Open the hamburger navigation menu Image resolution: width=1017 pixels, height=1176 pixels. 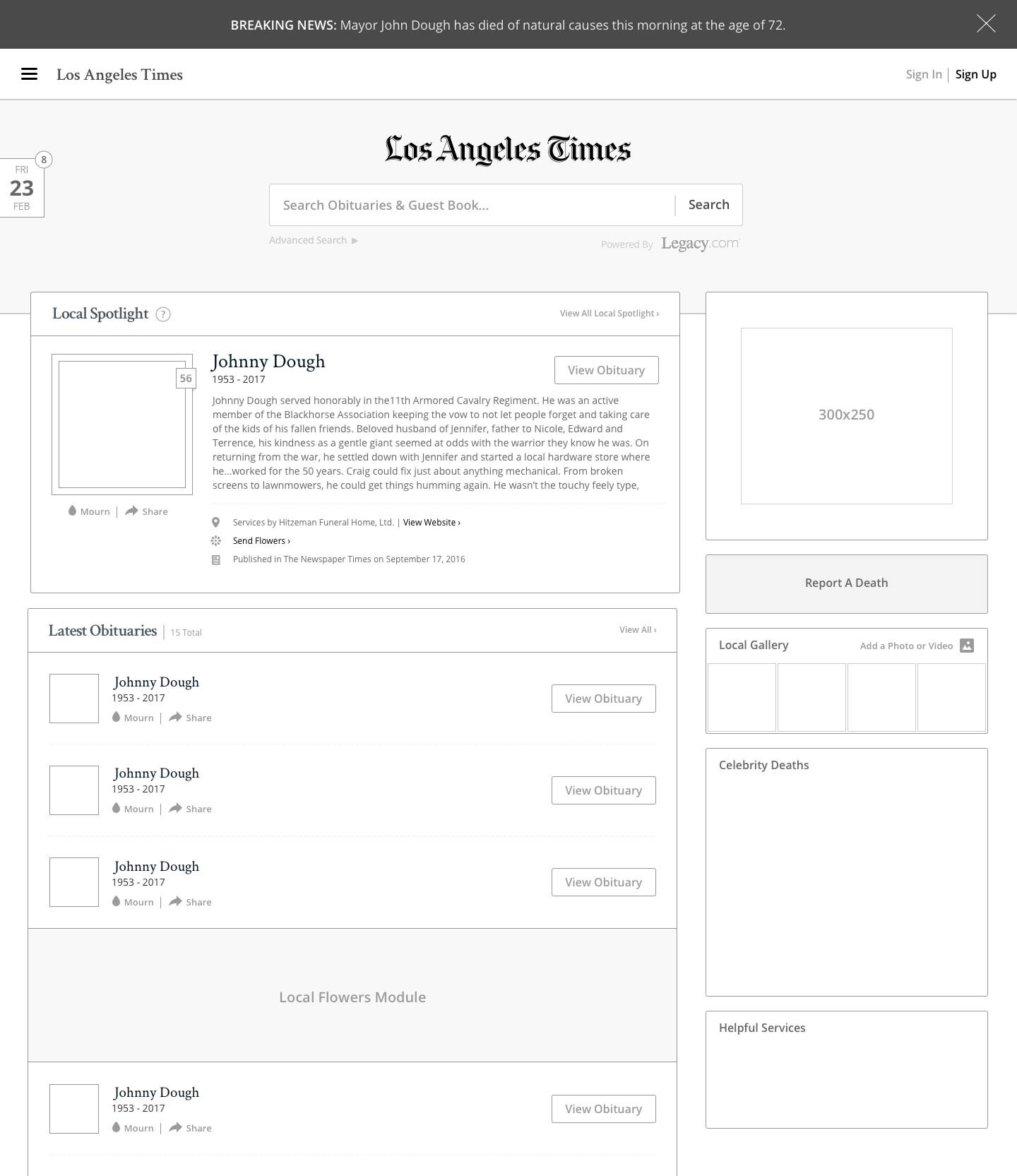tap(29, 74)
